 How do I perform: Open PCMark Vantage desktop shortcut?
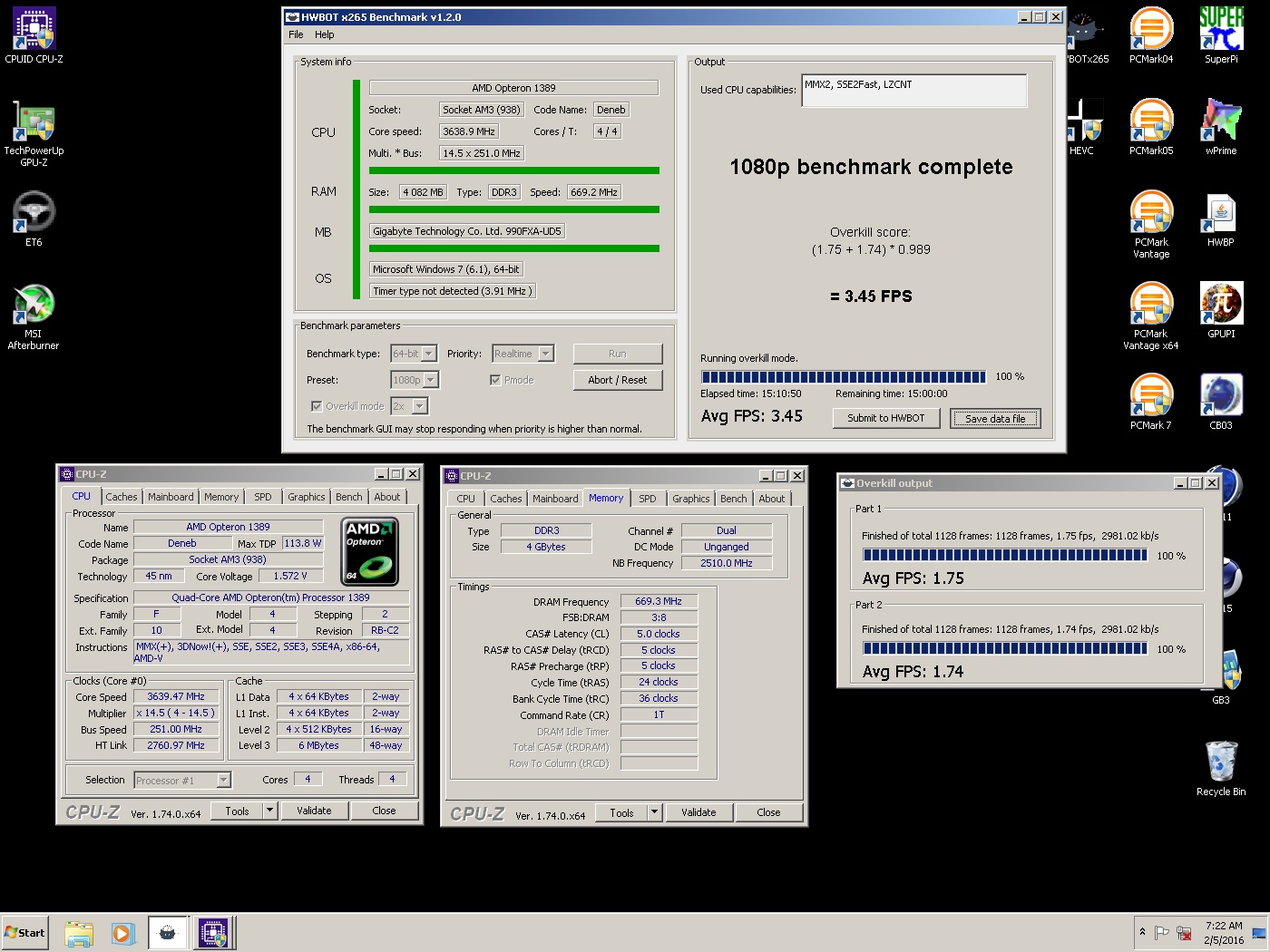(x=1151, y=225)
